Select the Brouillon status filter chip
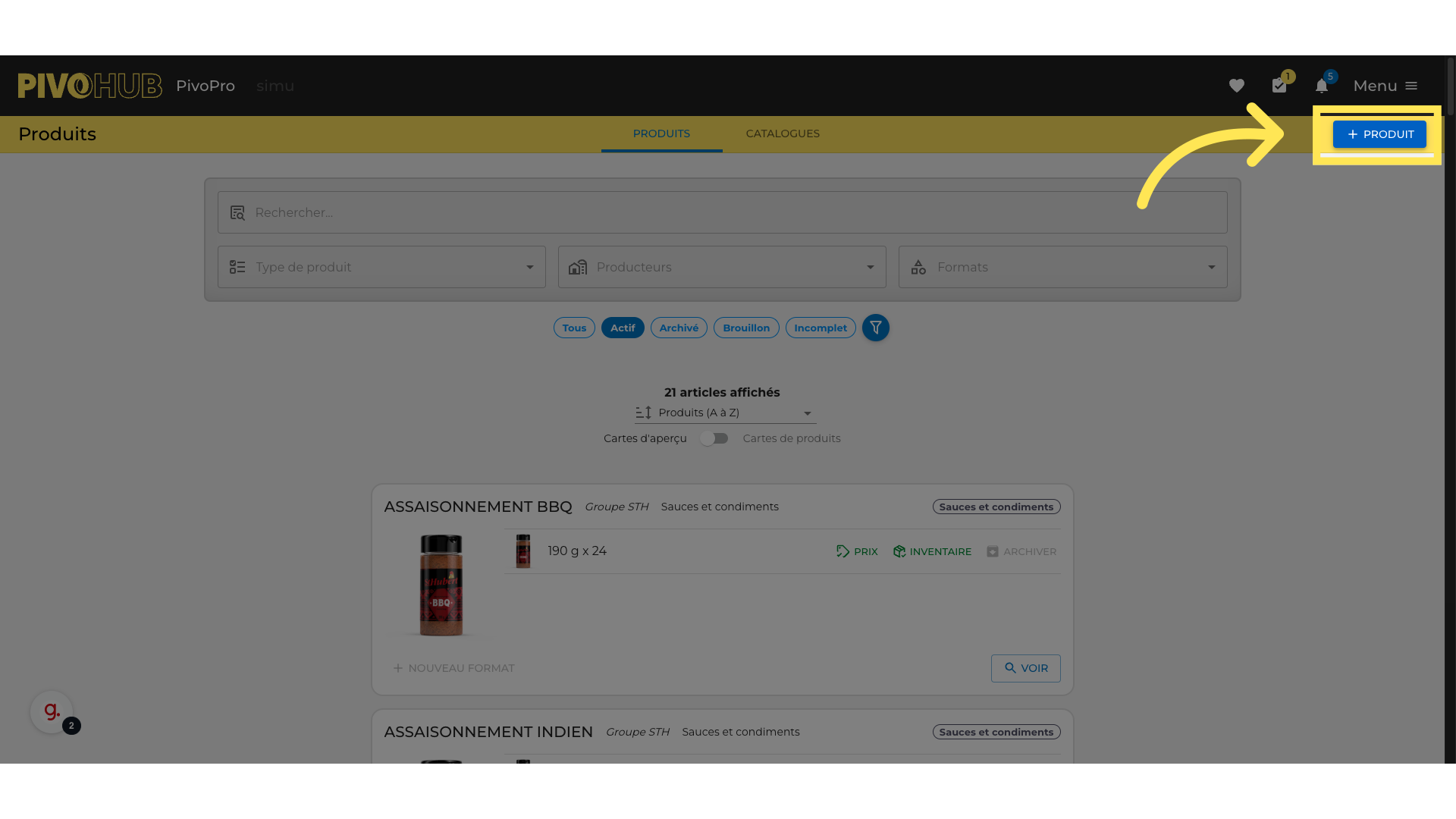The width and height of the screenshot is (1456, 819). point(745,328)
